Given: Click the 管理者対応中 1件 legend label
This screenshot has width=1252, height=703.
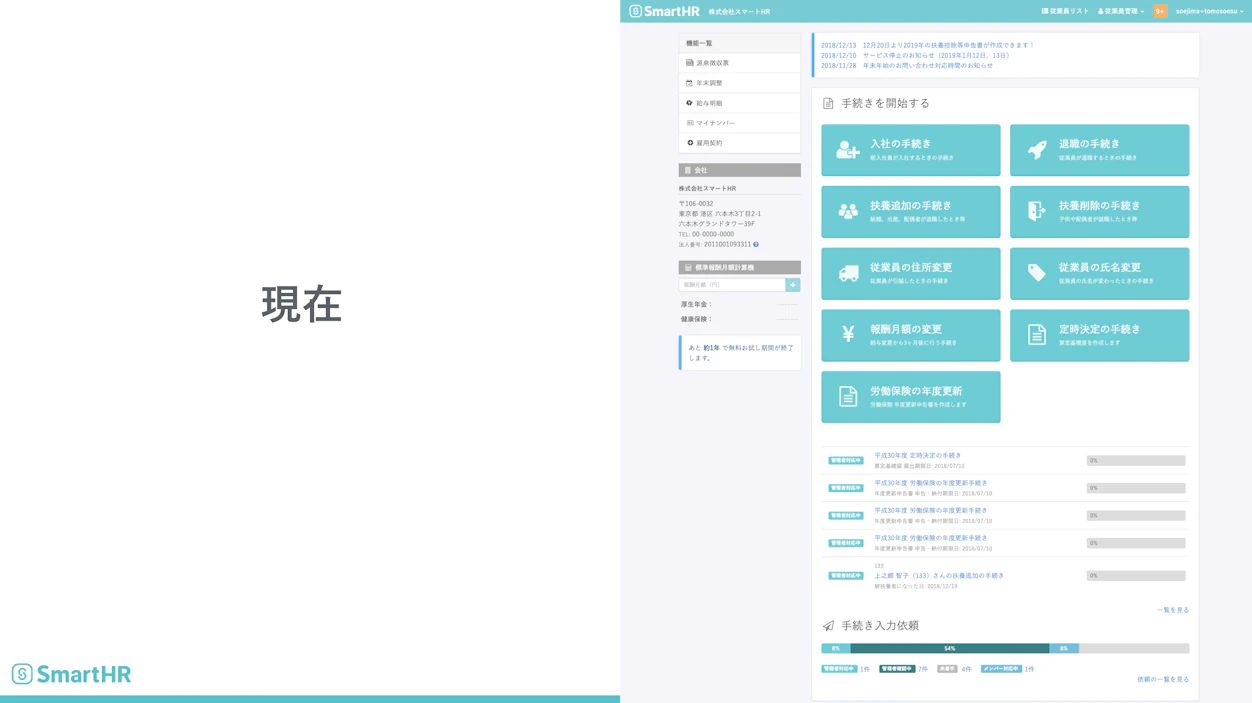Looking at the screenshot, I should coord(846,669).
